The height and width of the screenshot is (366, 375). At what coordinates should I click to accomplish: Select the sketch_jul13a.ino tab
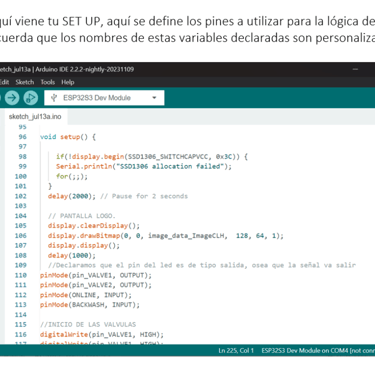[35, 117]
